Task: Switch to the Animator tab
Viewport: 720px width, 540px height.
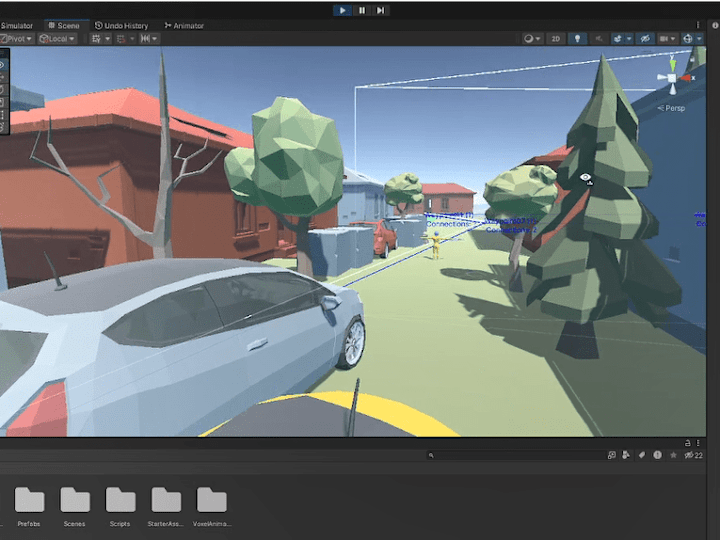Action: click(x=184, y=26)
